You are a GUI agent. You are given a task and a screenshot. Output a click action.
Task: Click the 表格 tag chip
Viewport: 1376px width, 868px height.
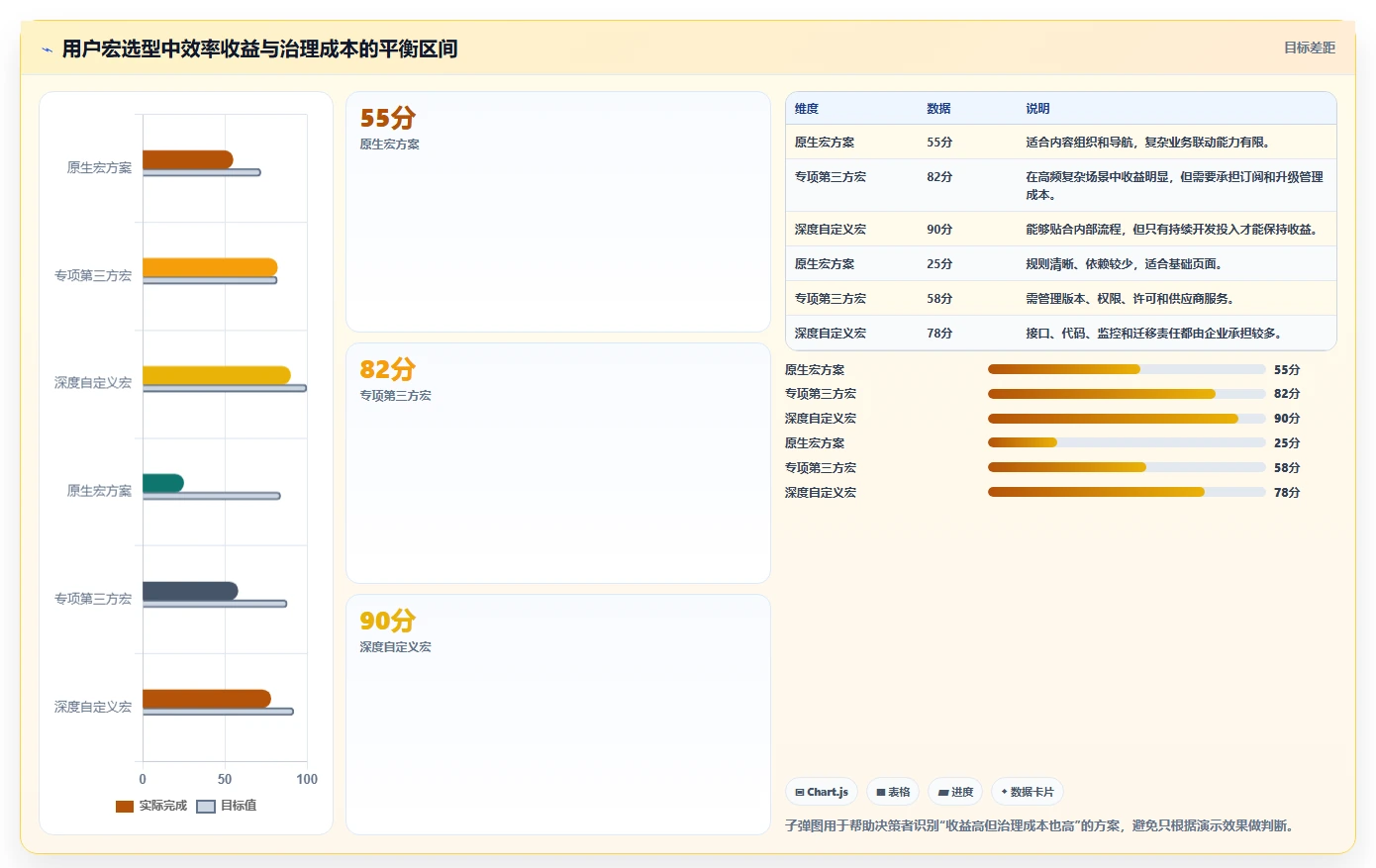point(893,792)
